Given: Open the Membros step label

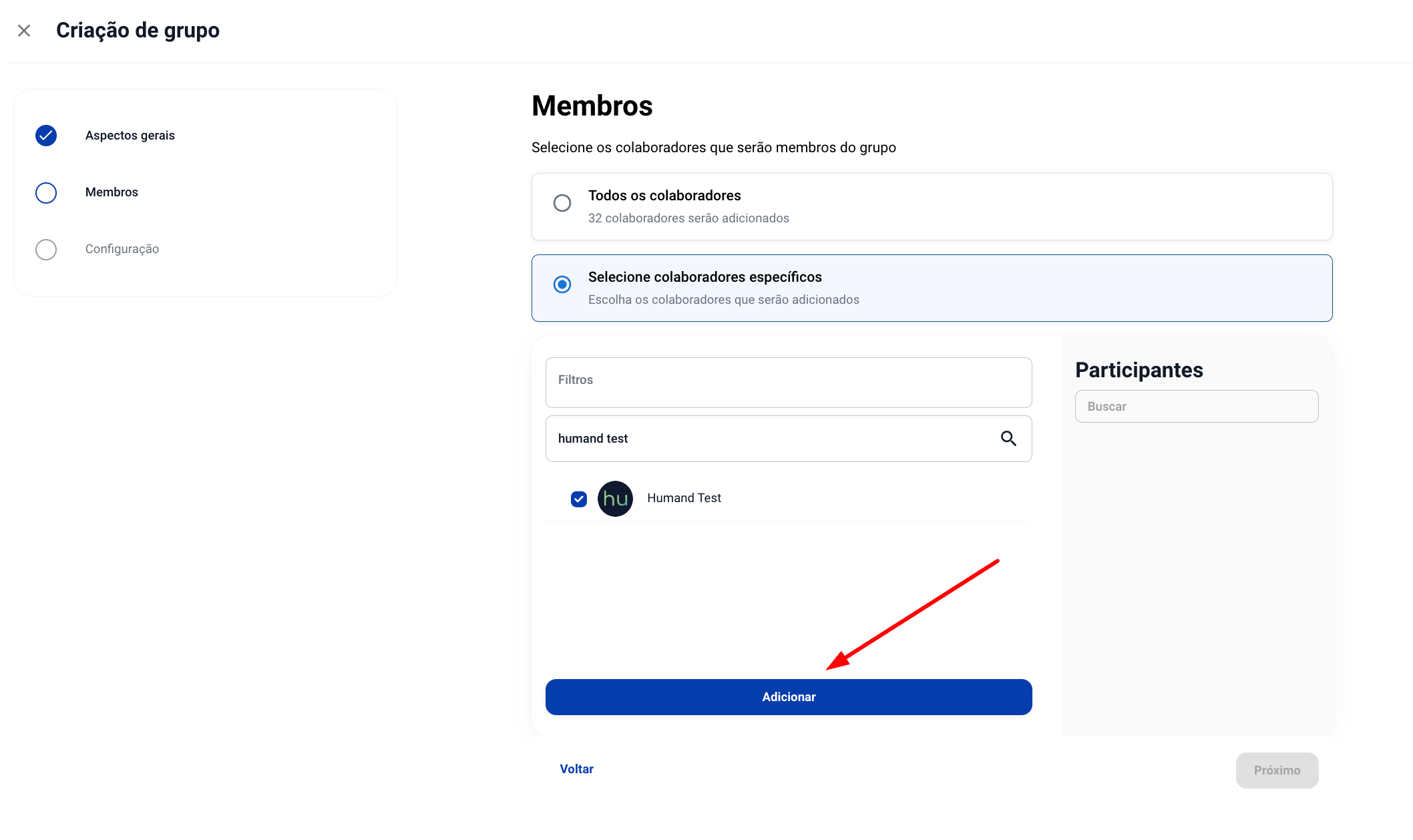Looking at the screenshot, I should [112, 192].
